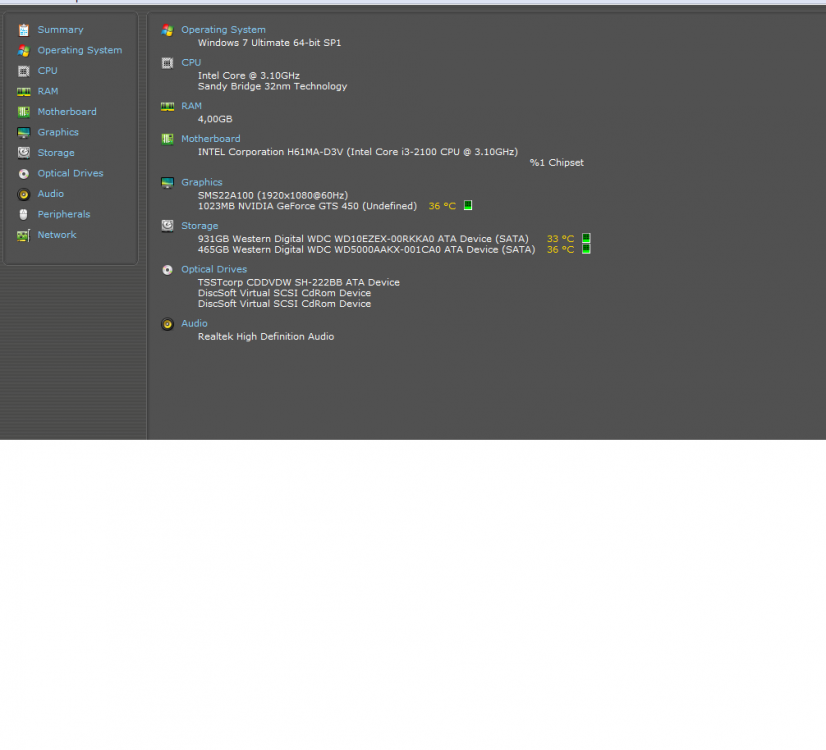Viewport: 826px width, 750px height.
Task: Click the Audio heading in summary panel
Action: [194, 324]
